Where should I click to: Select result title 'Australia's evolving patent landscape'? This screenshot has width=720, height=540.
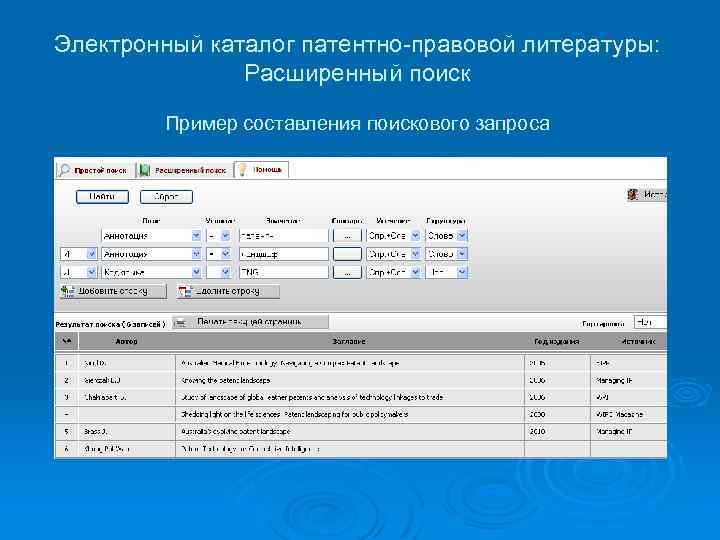[236, 432]
